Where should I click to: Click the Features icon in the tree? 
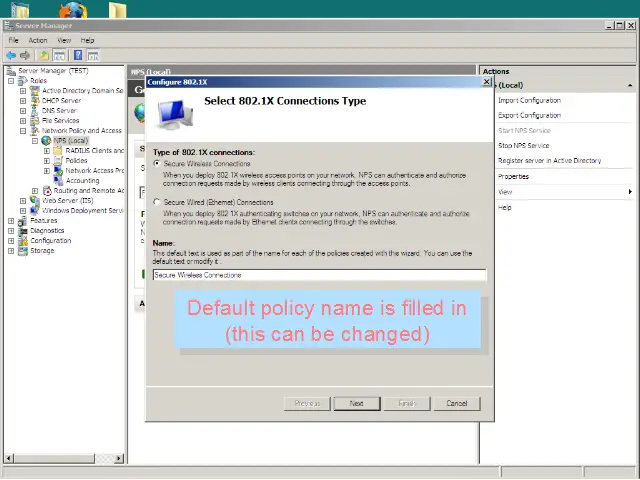point(23,220)
